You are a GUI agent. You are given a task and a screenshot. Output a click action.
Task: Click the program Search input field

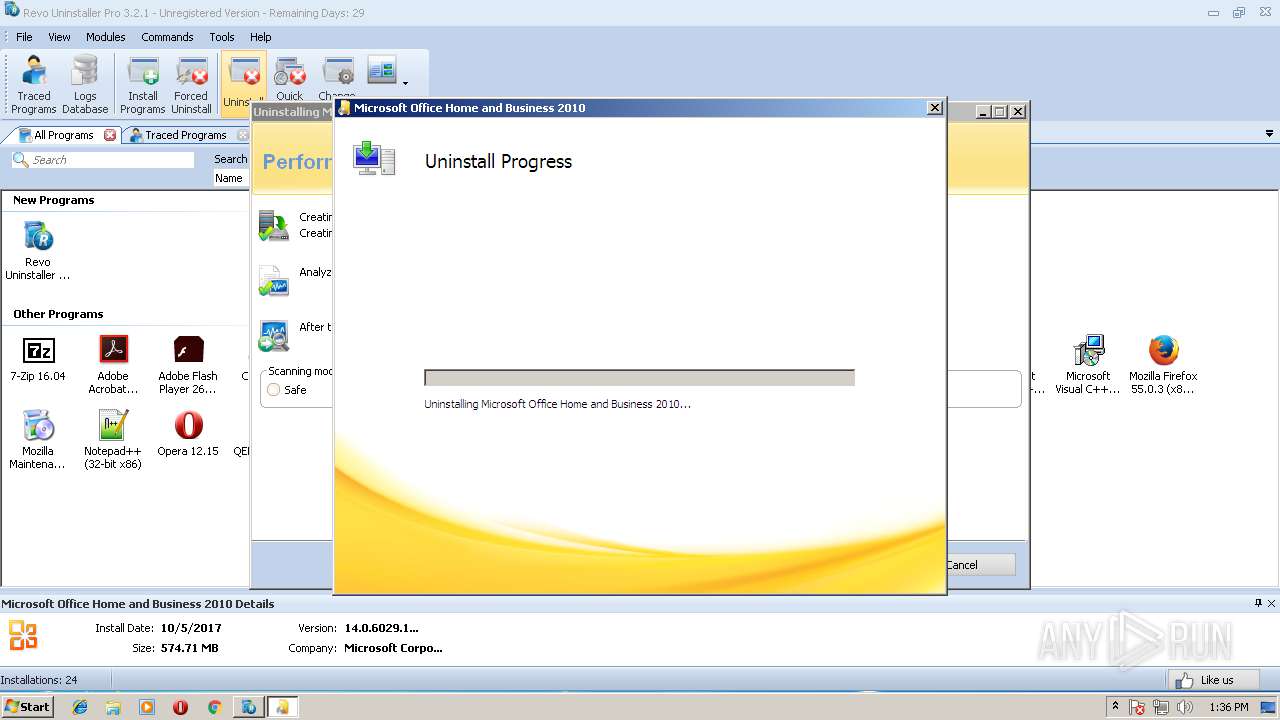(103, 160)
